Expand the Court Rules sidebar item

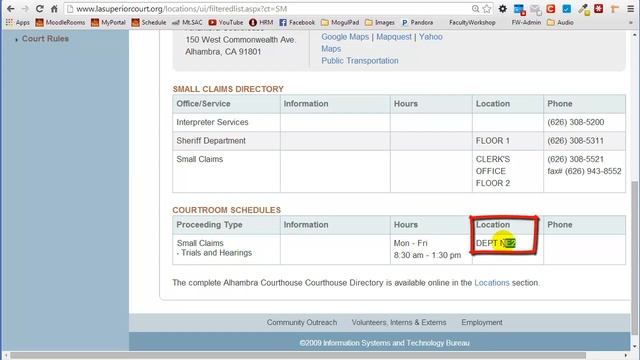click(45, 39)
